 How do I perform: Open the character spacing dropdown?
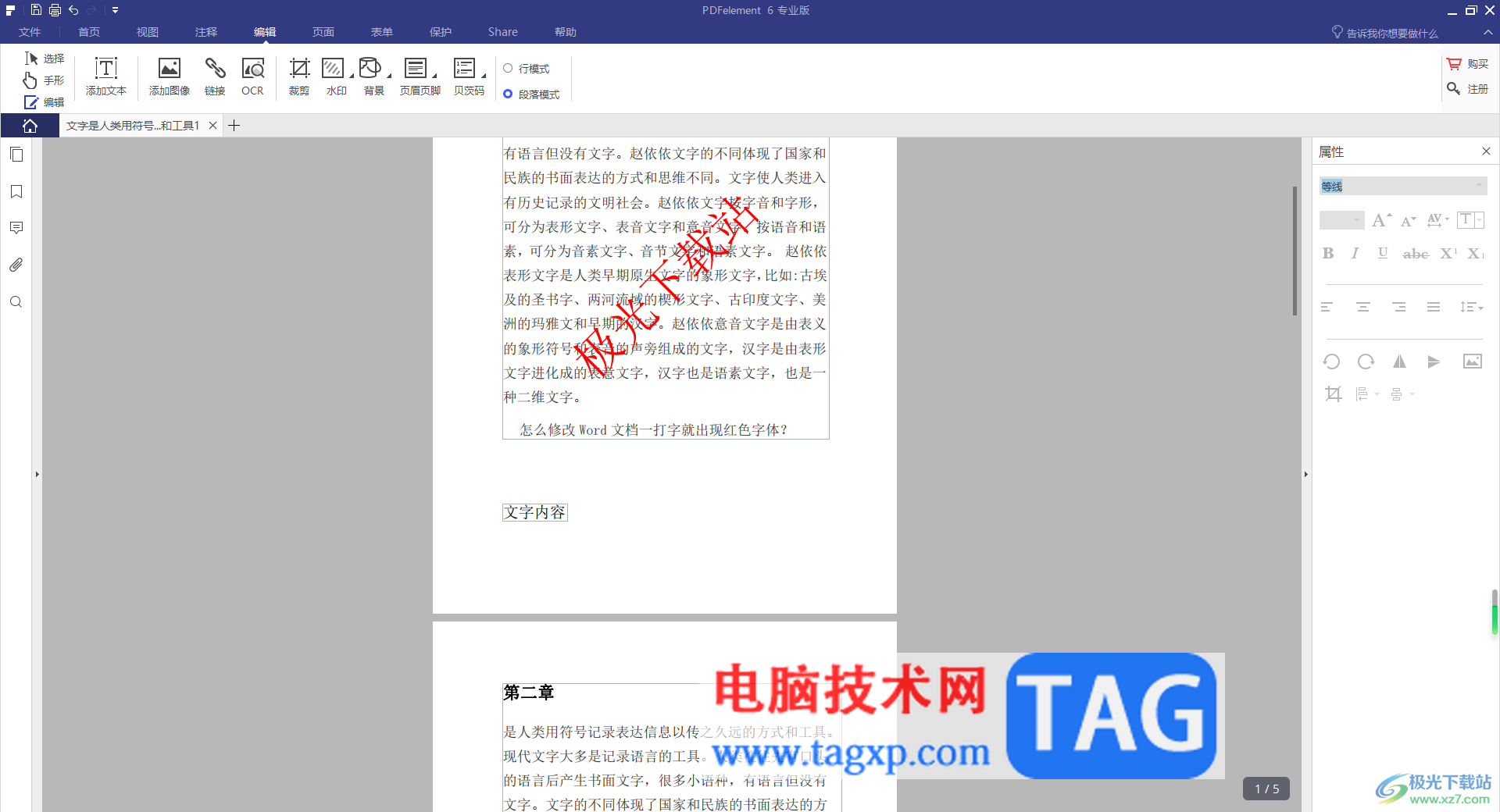pos(1437,220)
